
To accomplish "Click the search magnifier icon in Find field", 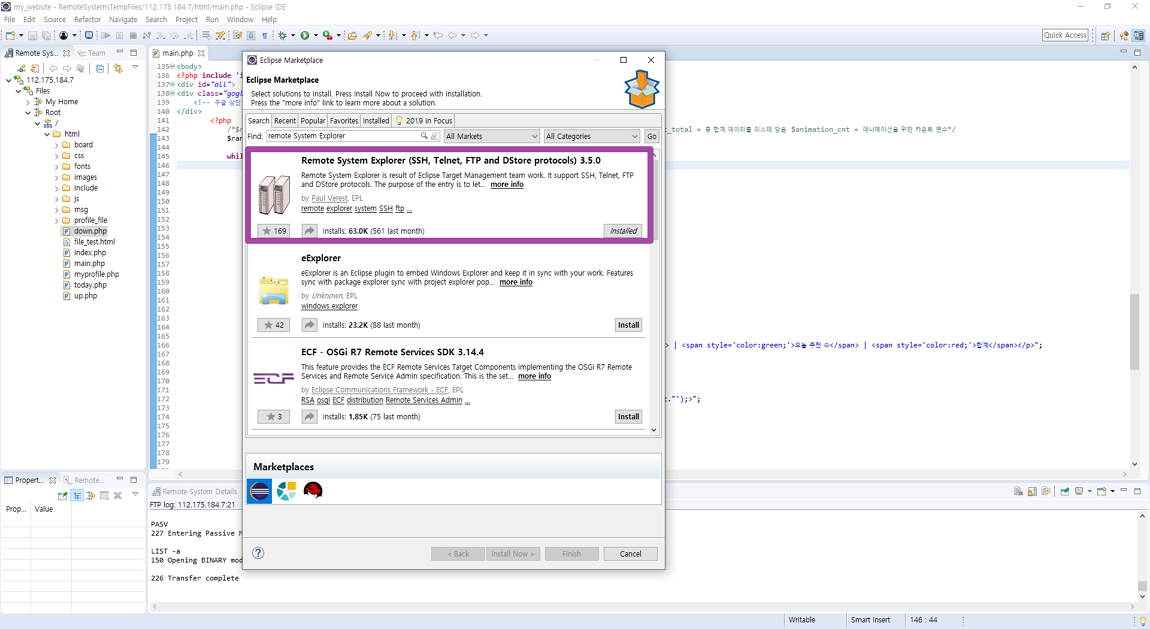I will pos(424,136).
